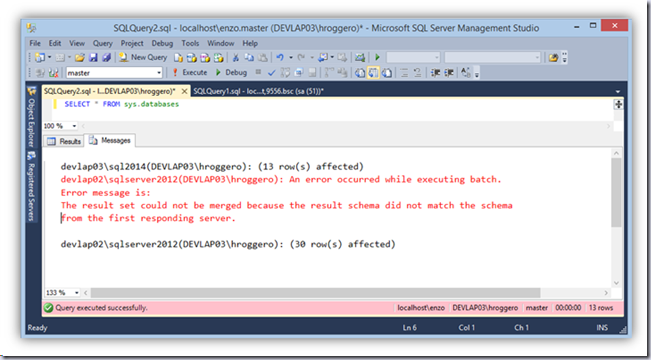This screenshot has width=651, height=360.
Task: Cut selection with the scissors icon
Action: (x=236, y=58)
